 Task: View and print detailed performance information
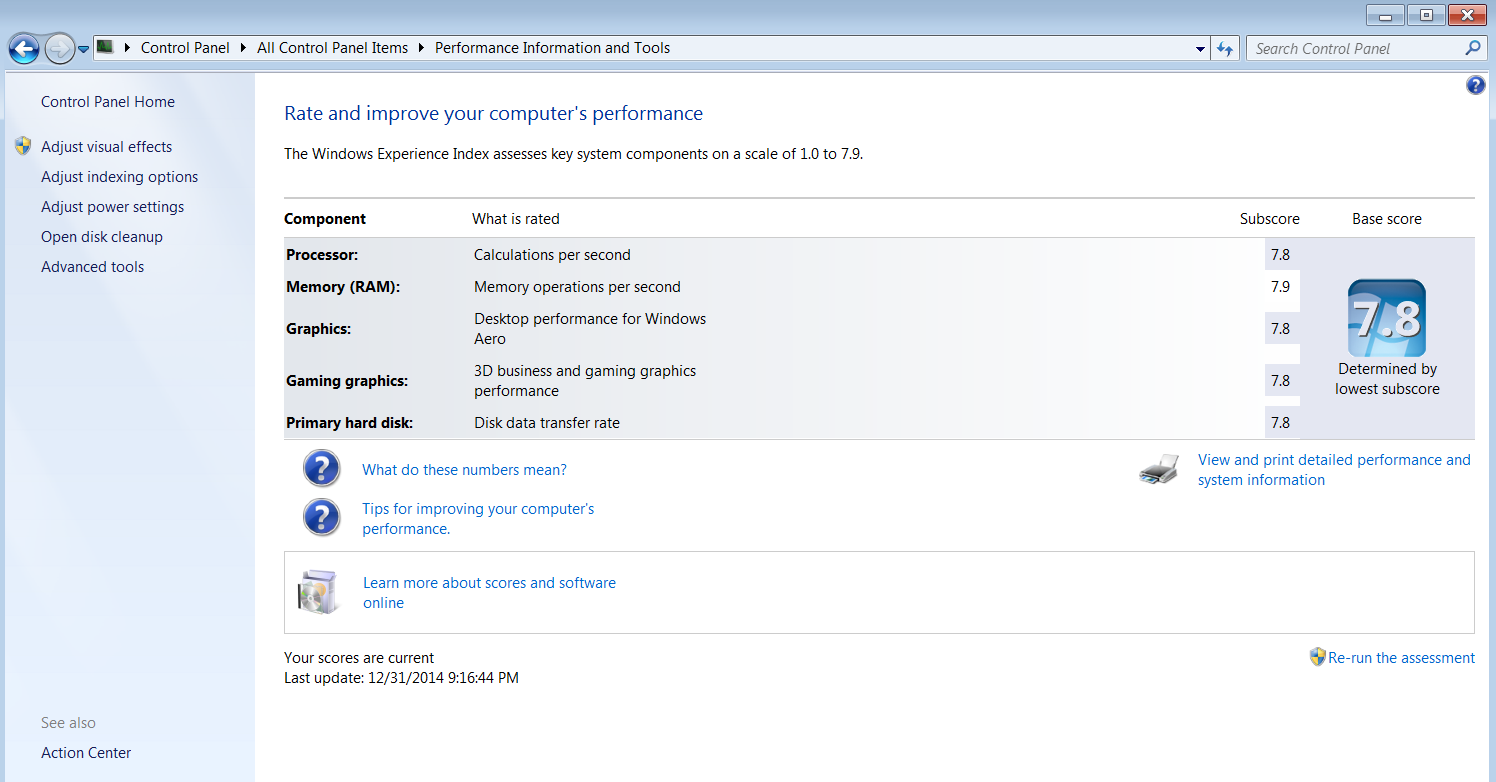1334,470
